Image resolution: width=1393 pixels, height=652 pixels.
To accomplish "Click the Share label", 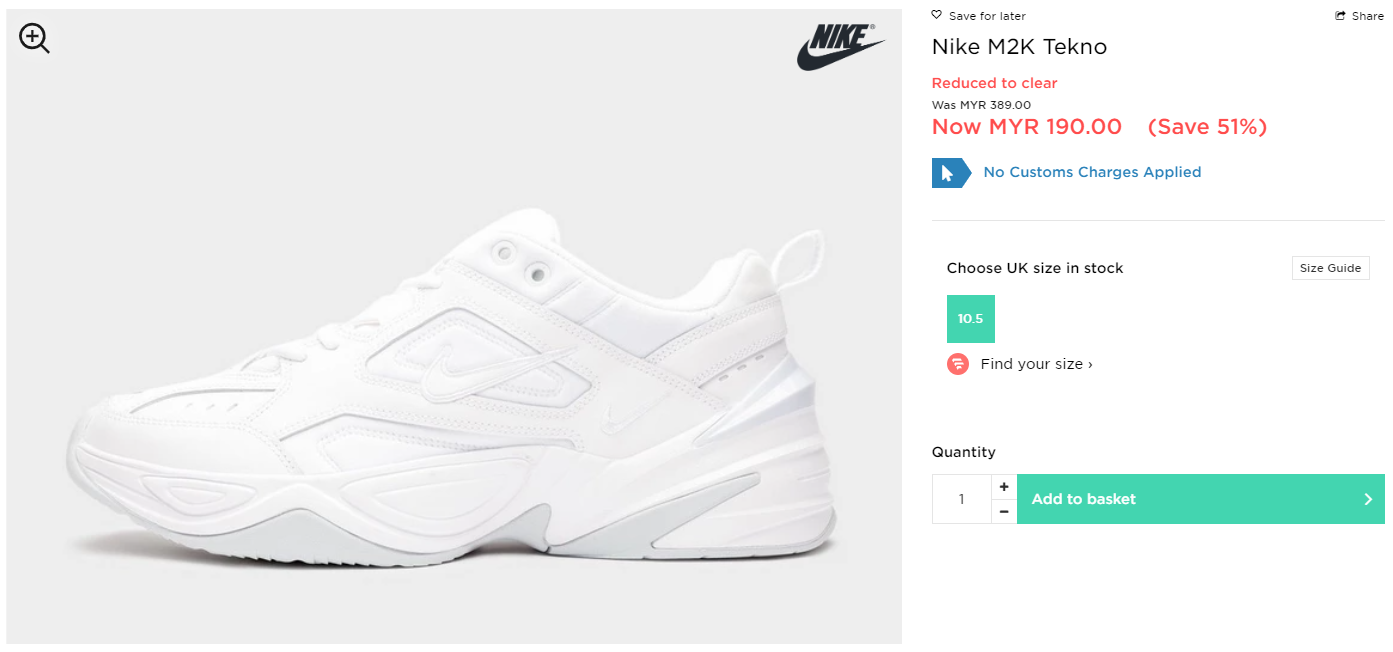I will (1368, 16).
